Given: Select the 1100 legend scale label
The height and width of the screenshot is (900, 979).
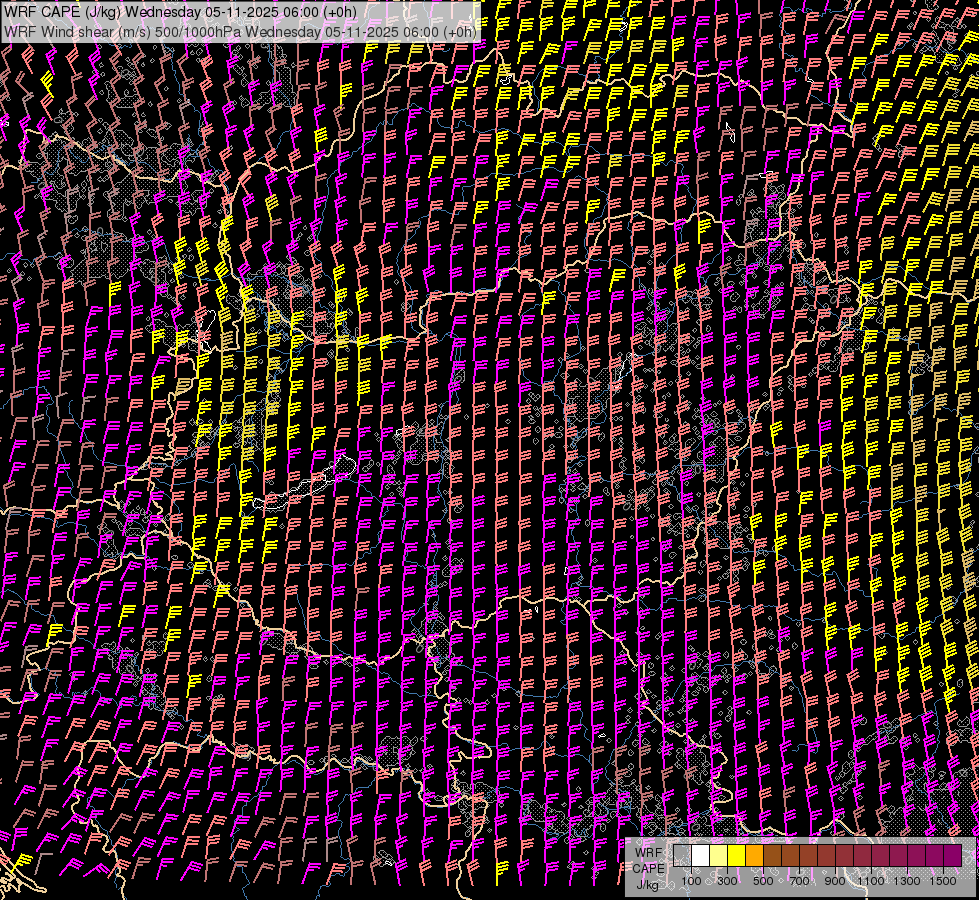Looking at the screenshot, I should [x=871, y=881].
